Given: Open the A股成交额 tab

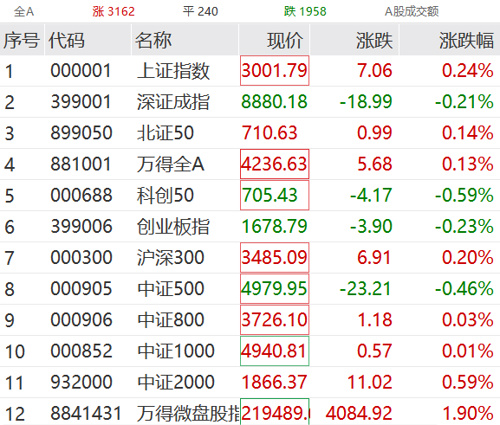Looking at the screenshot, I should click(x=412, y=12).
